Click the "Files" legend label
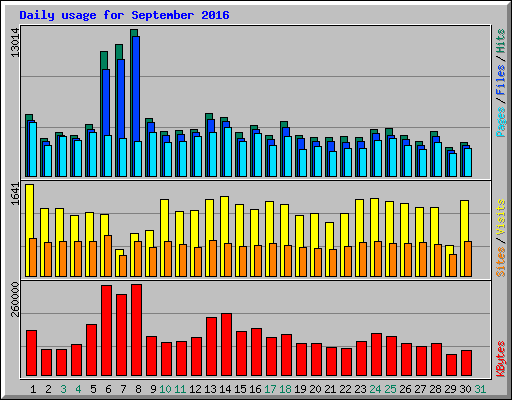The width and height of the screenshot is (512, 400). point(501,80)
